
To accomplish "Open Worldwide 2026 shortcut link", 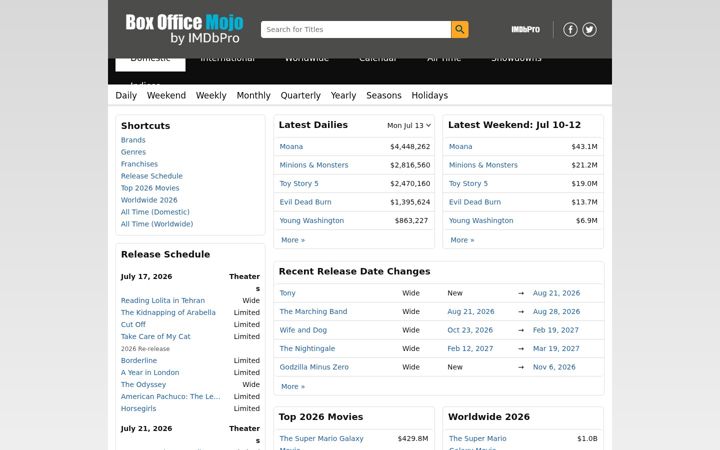I will [x=149, y=200].
